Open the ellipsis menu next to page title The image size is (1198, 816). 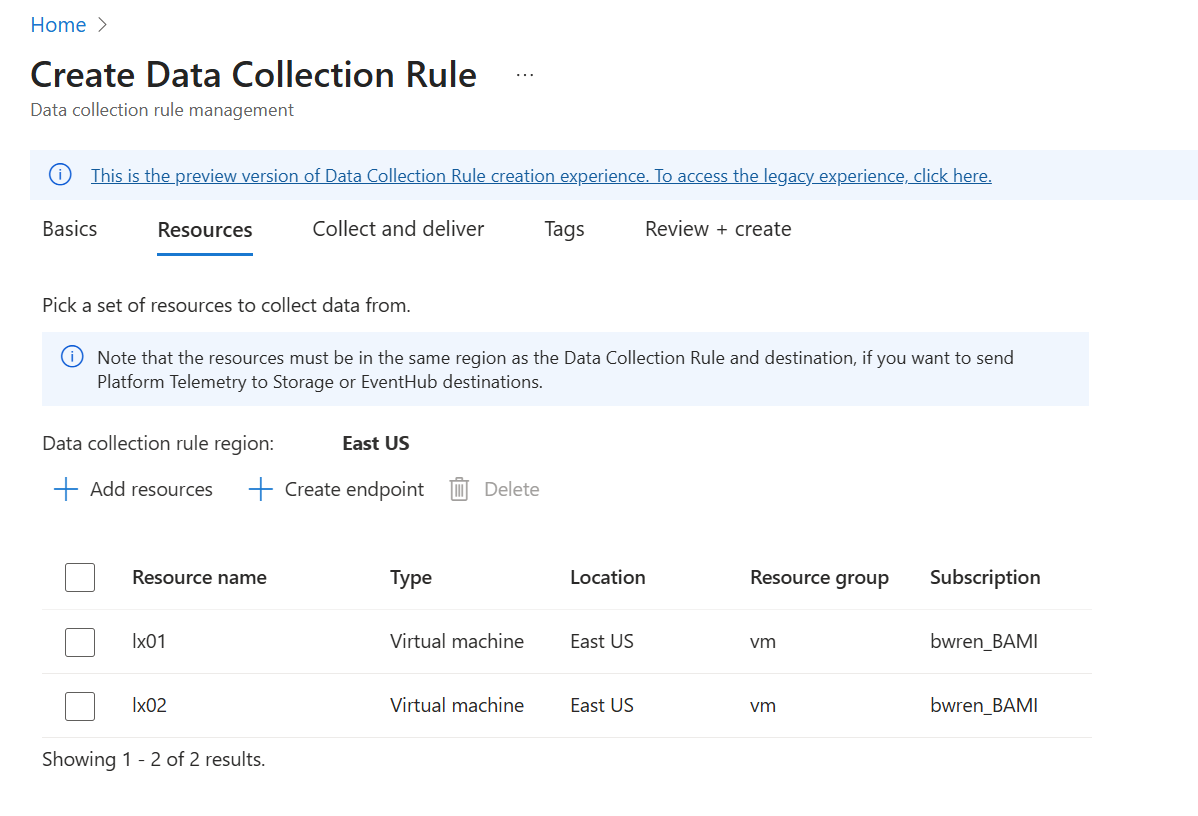coord(525,75)
